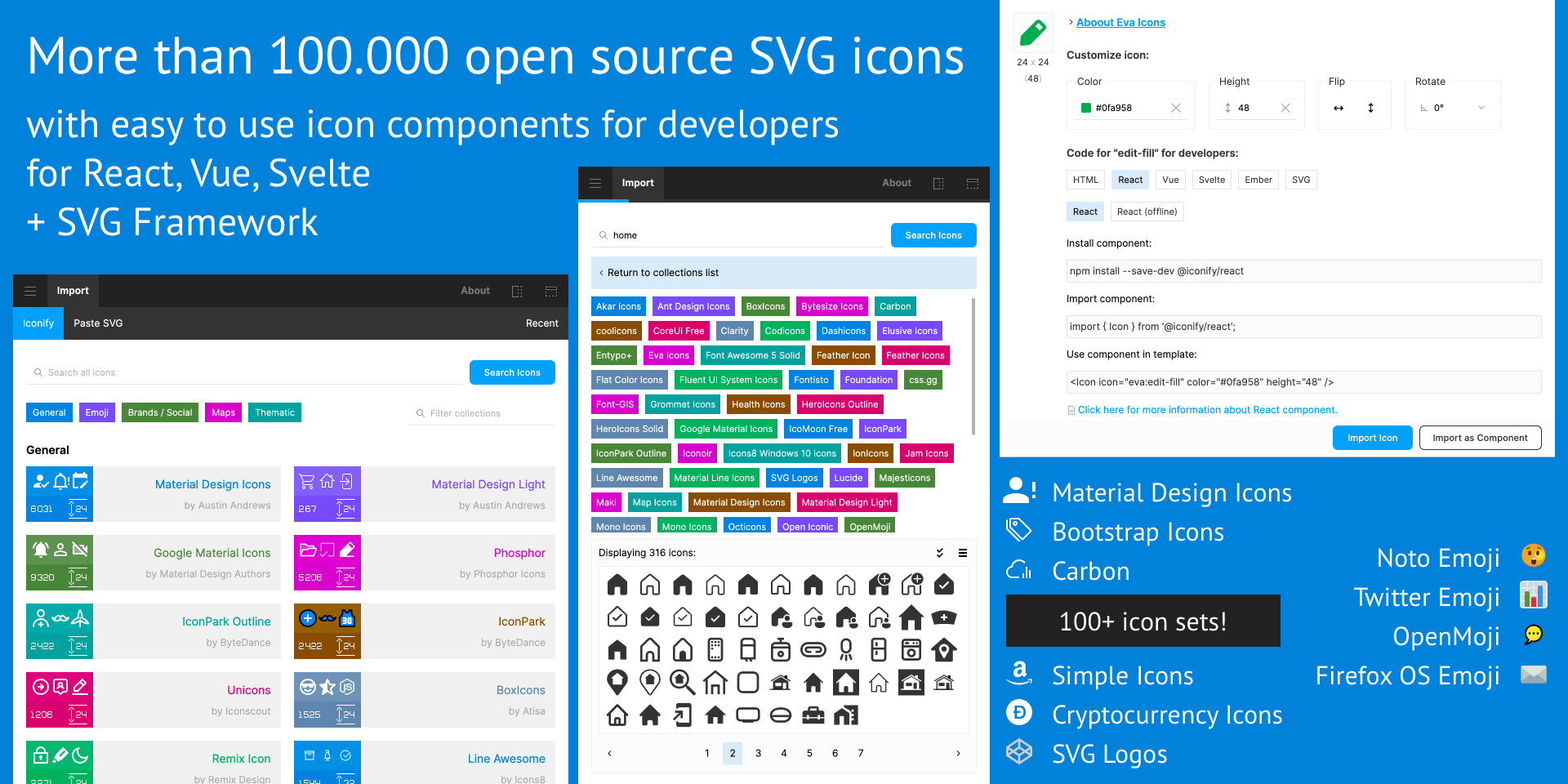The width and height of the screenshot is (1568, 784).
Task: Switch to React (offline) code mode
Action: 1147,212
